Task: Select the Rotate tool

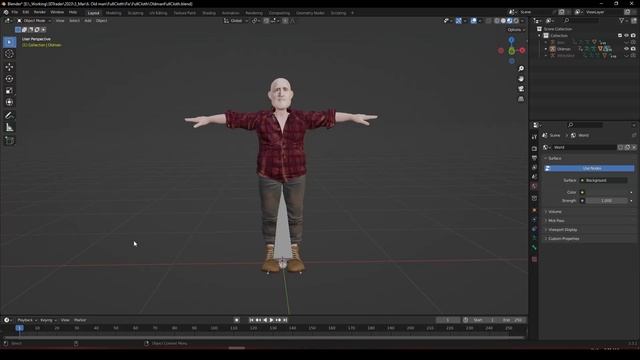Action: [9, 78]
